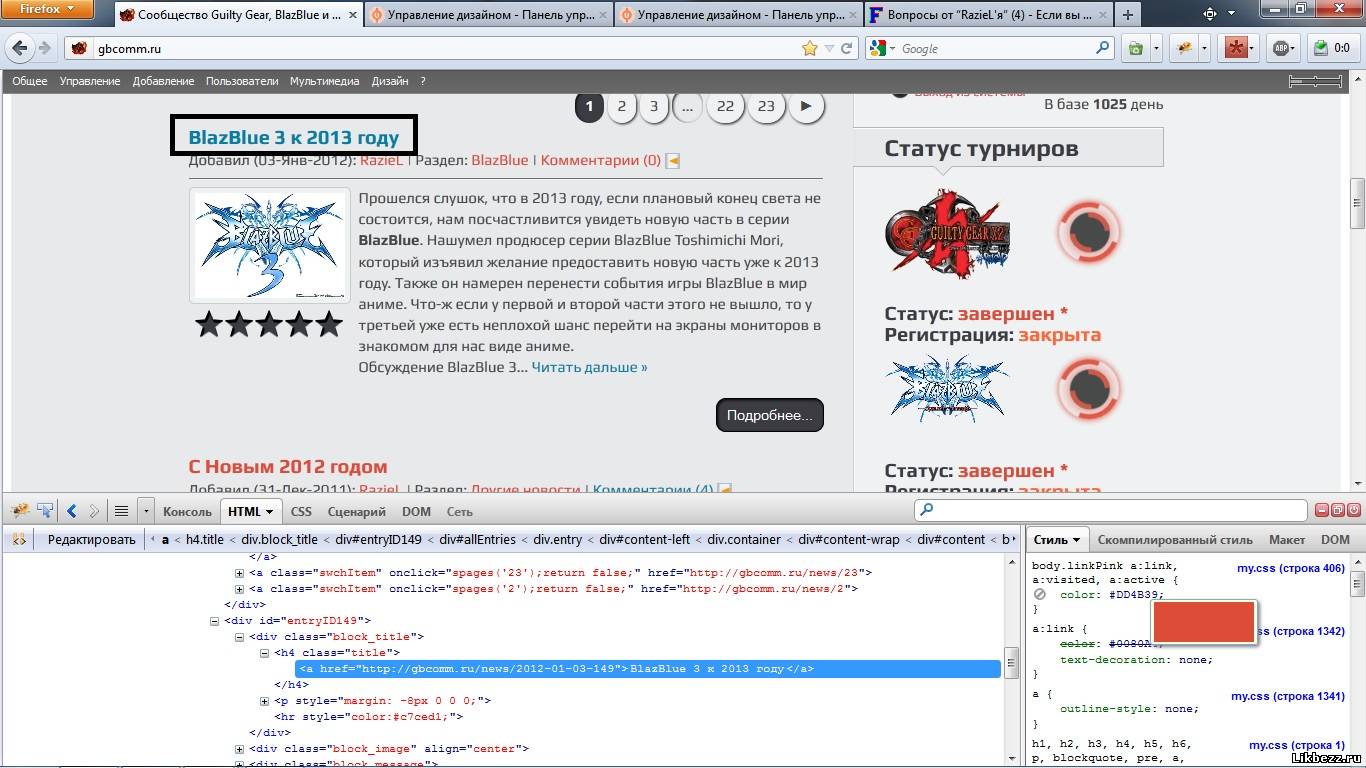This screenshot has height=768, width=1366.
Task: Open the Управление menu in the admin bar
Action: click(x=90, y=81)
